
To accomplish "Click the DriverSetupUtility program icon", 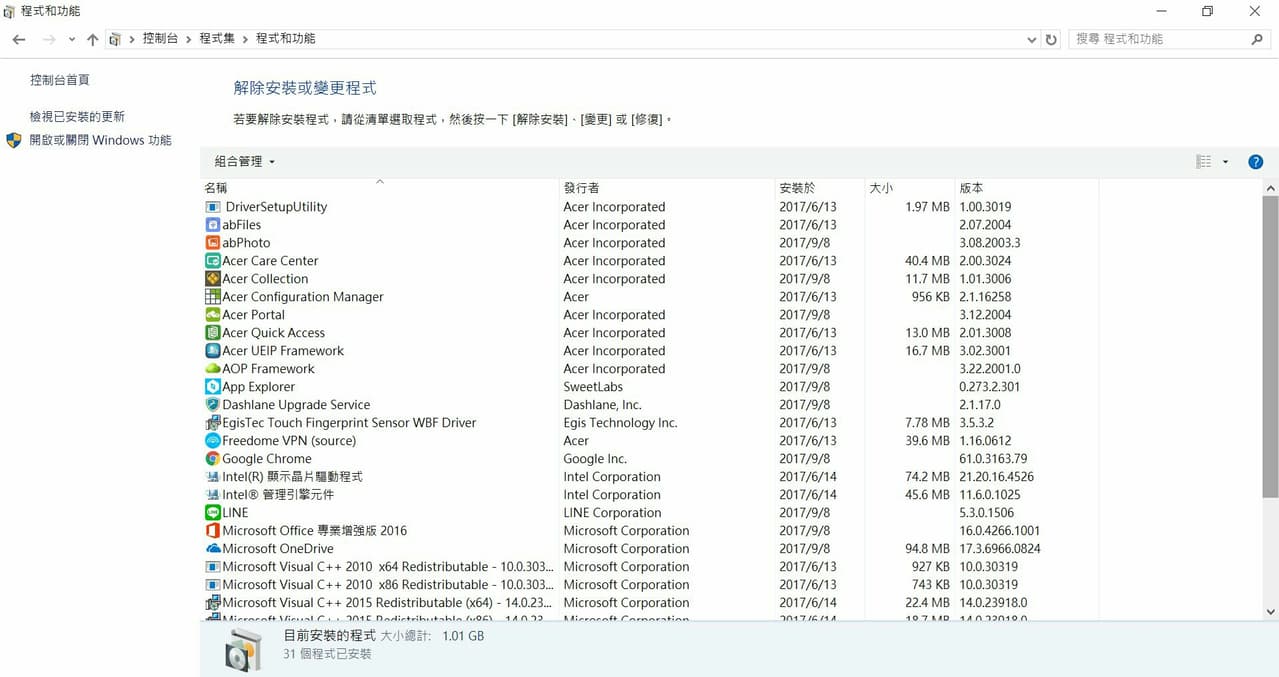I will click(212, 207).
